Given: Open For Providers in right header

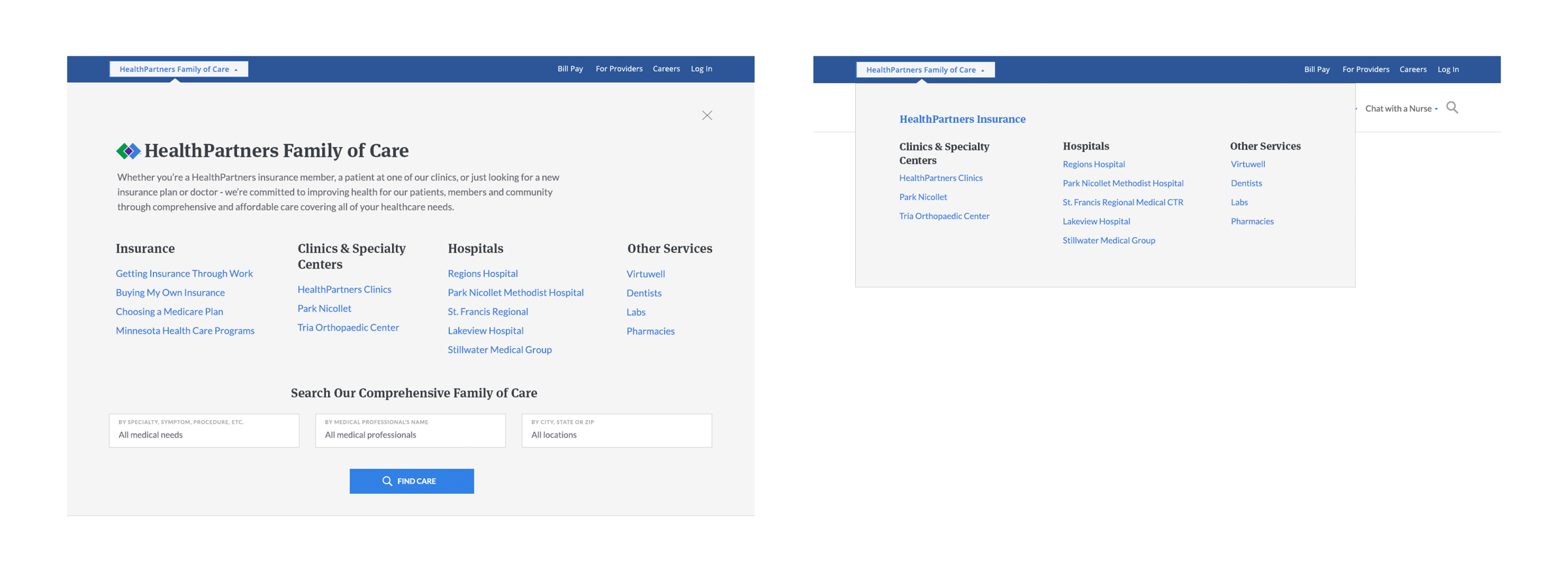Looking at the screenshot, I should click(x=1365, y=69).
